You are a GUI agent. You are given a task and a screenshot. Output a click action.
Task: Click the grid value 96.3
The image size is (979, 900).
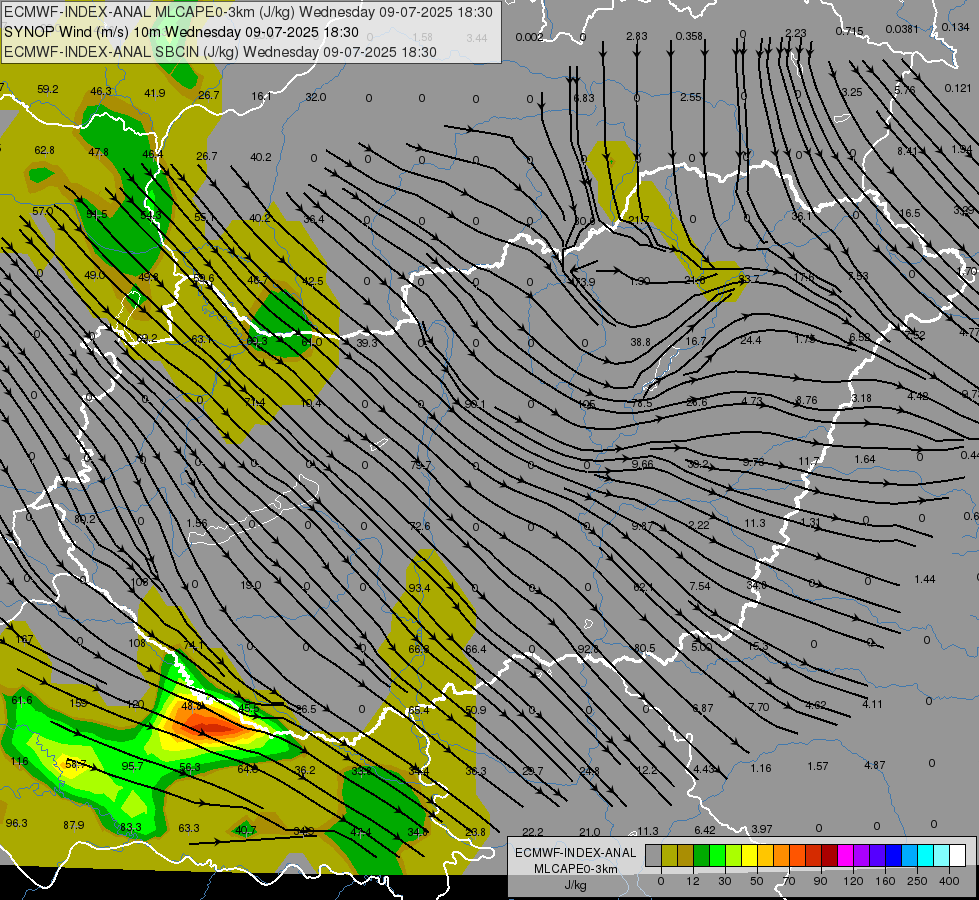[16, 823]
